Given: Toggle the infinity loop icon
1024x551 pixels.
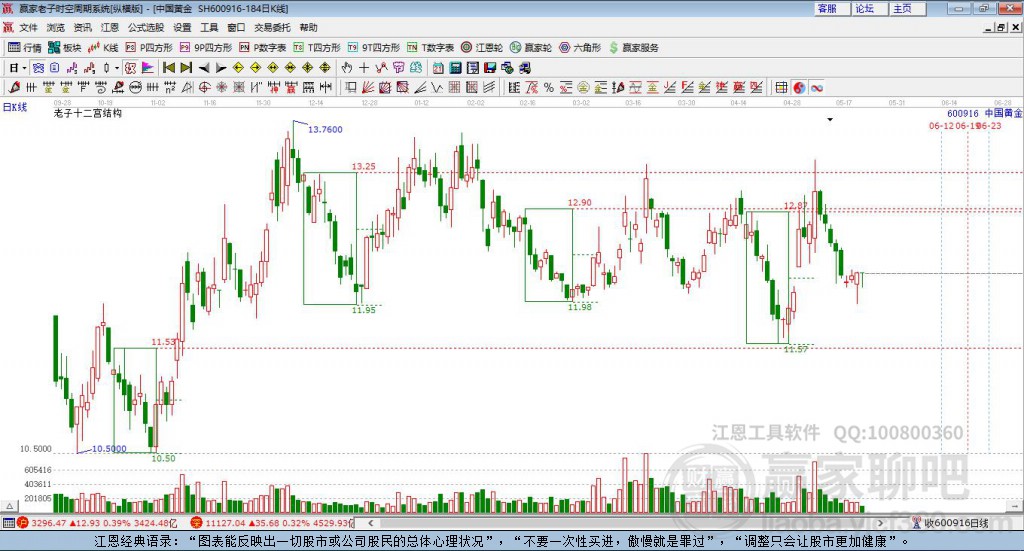Looking at the screenshot, I should point(816,87).
